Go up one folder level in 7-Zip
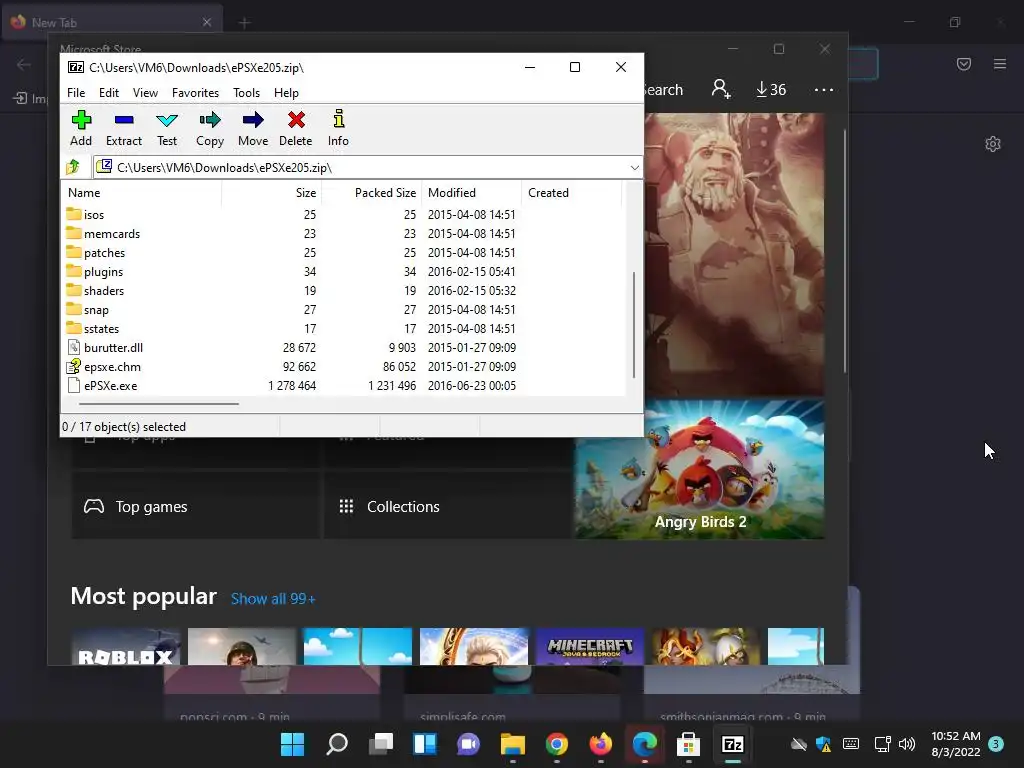This screenshot has height=768, width=1024. click(73, 167)
